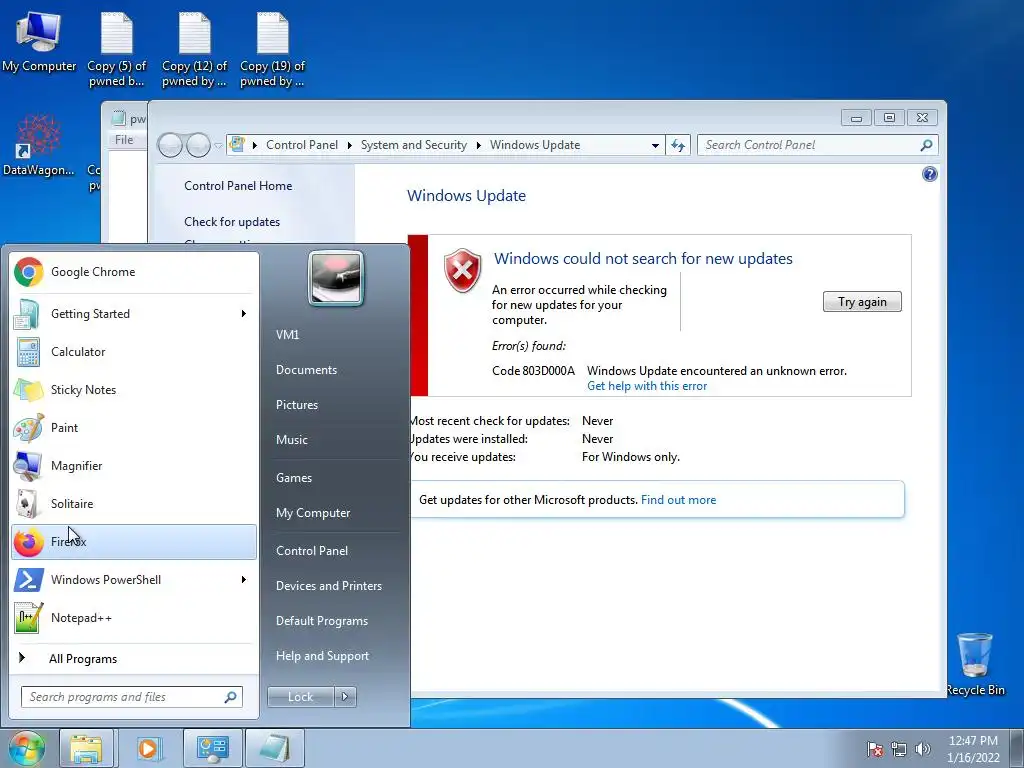Open Magnifier from the Start menu
1024x768 pixels.
134,465
